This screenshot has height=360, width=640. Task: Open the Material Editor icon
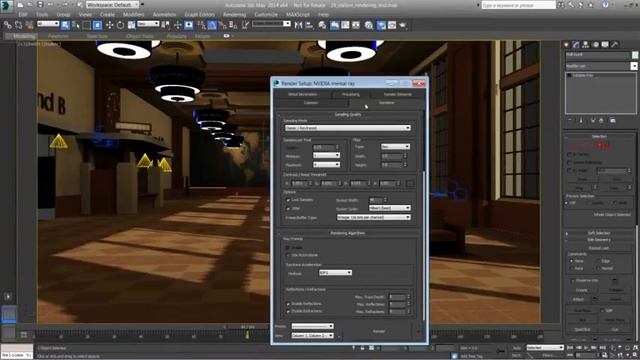pyautogui.click(x=369, y=25)
